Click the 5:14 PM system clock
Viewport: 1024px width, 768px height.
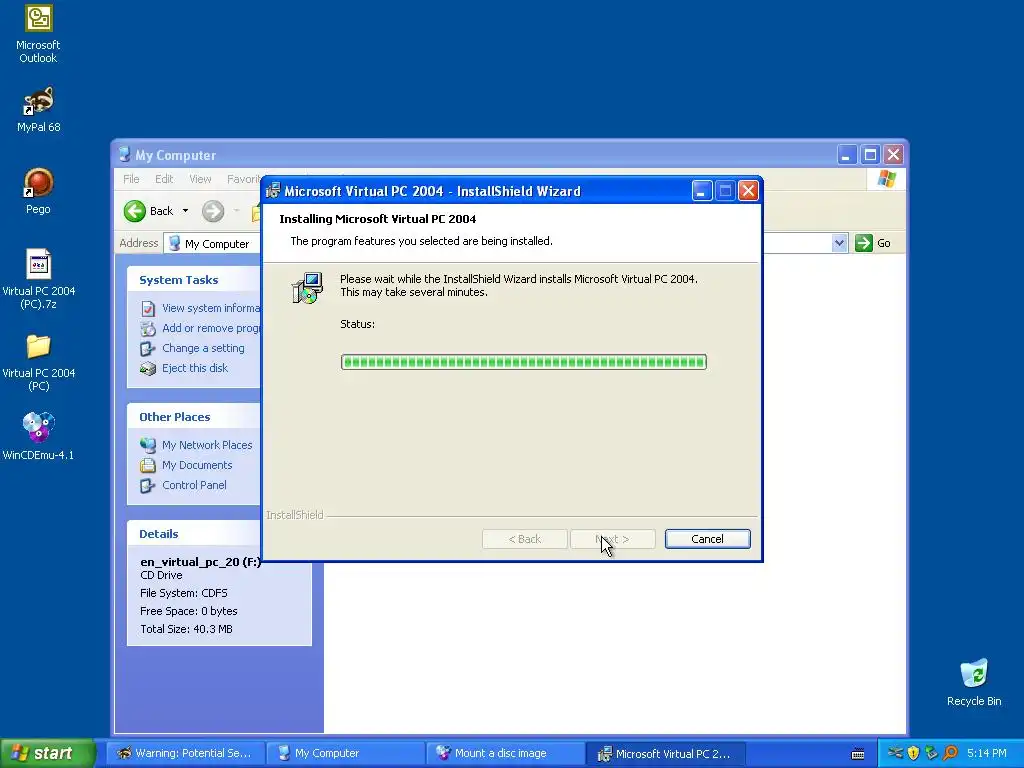(987, 753)
